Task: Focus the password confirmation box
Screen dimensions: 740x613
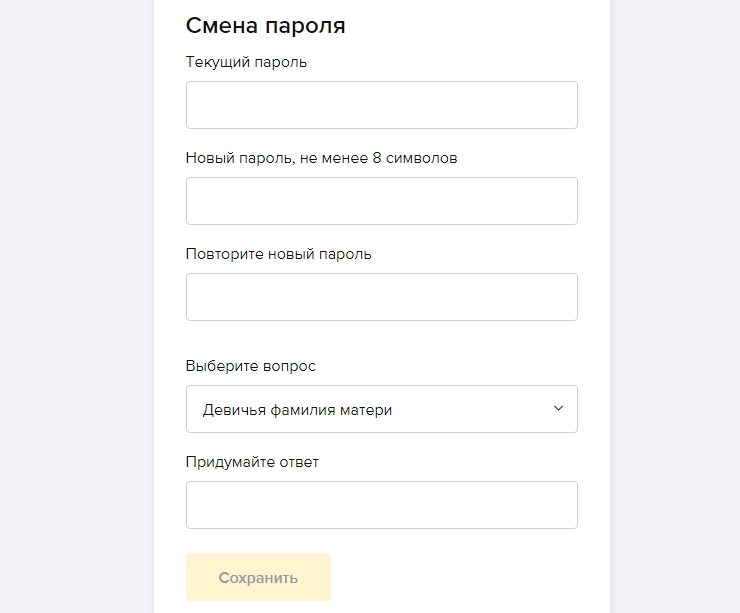Action: (x=381, y=297)
